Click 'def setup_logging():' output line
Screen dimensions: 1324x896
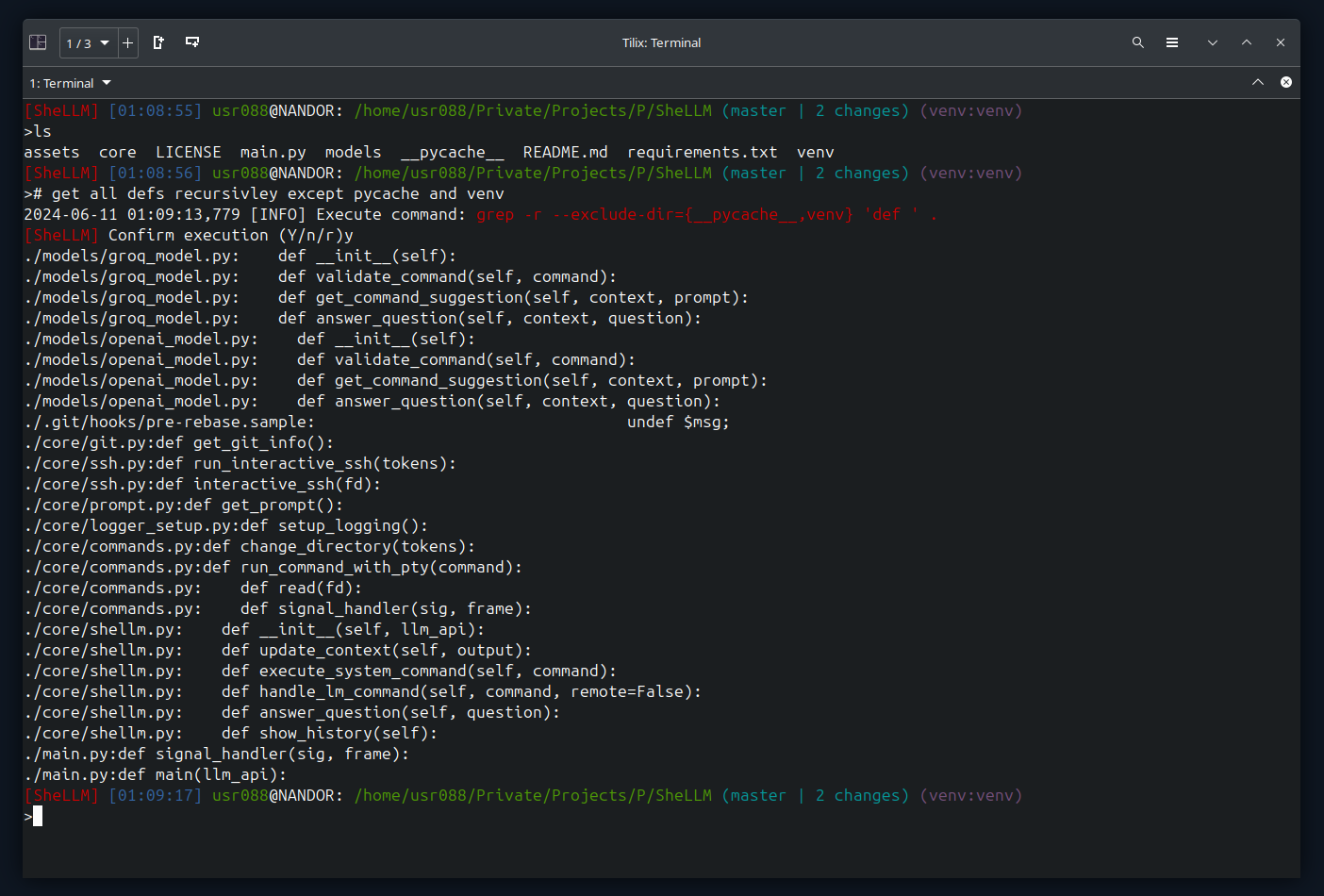click(335, 525)
